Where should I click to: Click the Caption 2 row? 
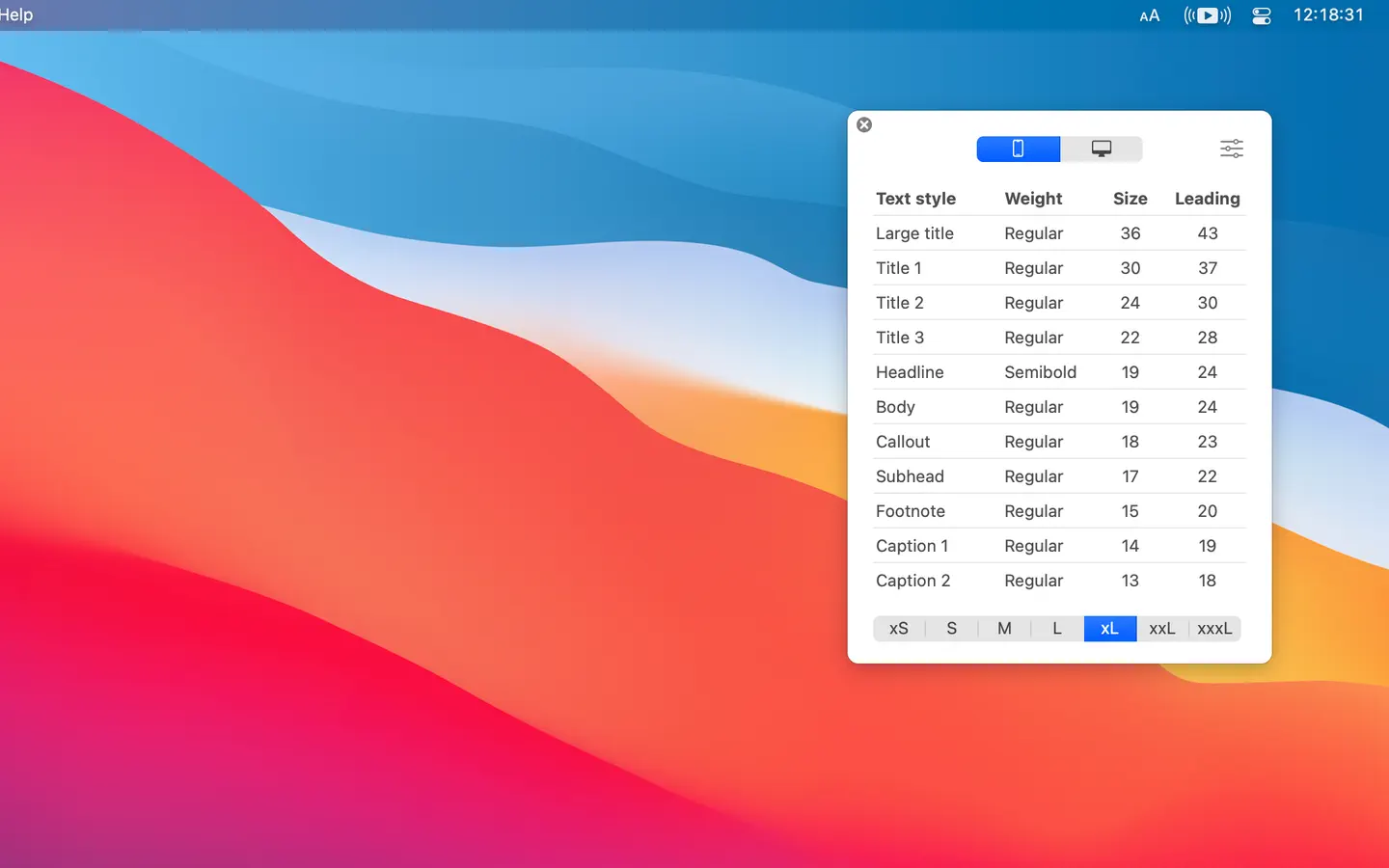tap(1059, 581)
